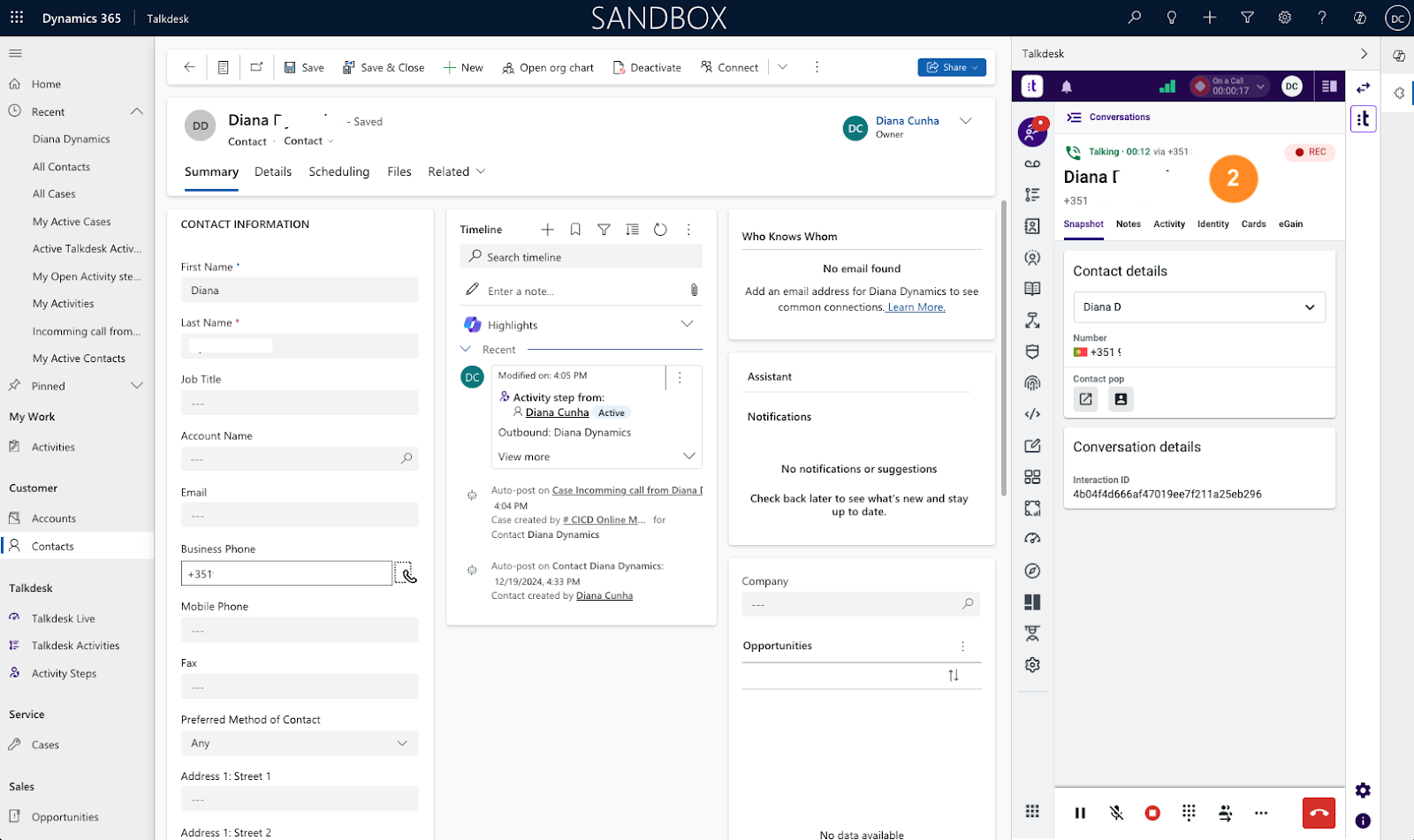This screenshot has width=1414, height=840.
Task: Click contact pop person card icon
Action: pyautogui.click(x=1121, y=399)
